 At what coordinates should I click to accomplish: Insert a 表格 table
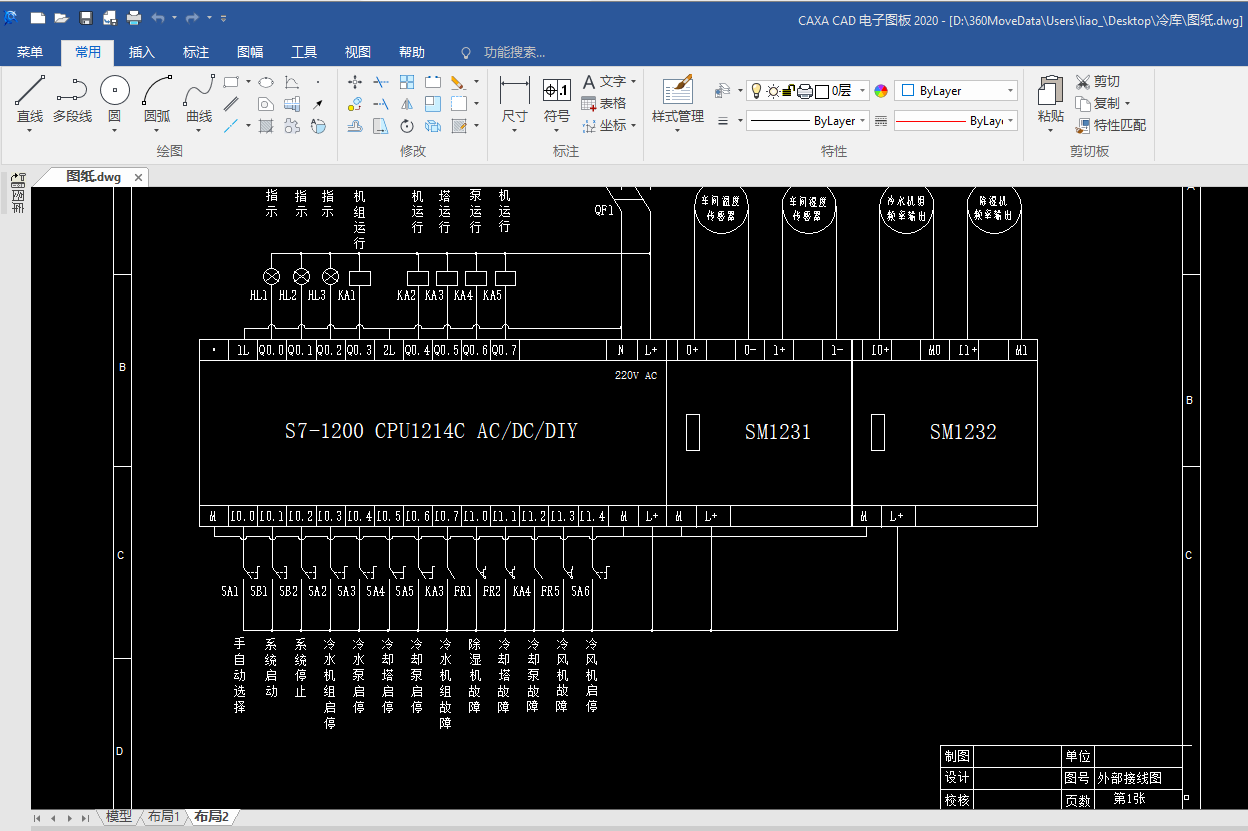[604, 103]
